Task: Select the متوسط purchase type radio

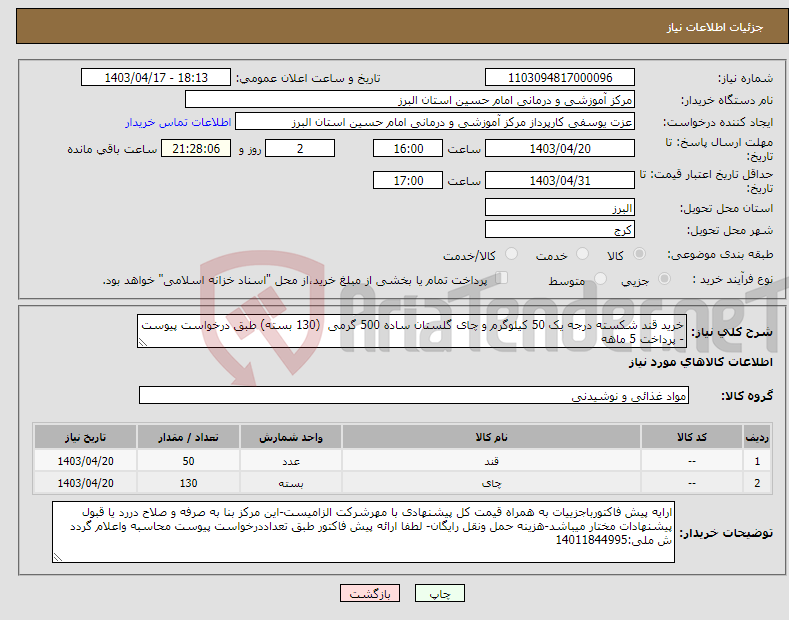Action: [x=600, y=278]
